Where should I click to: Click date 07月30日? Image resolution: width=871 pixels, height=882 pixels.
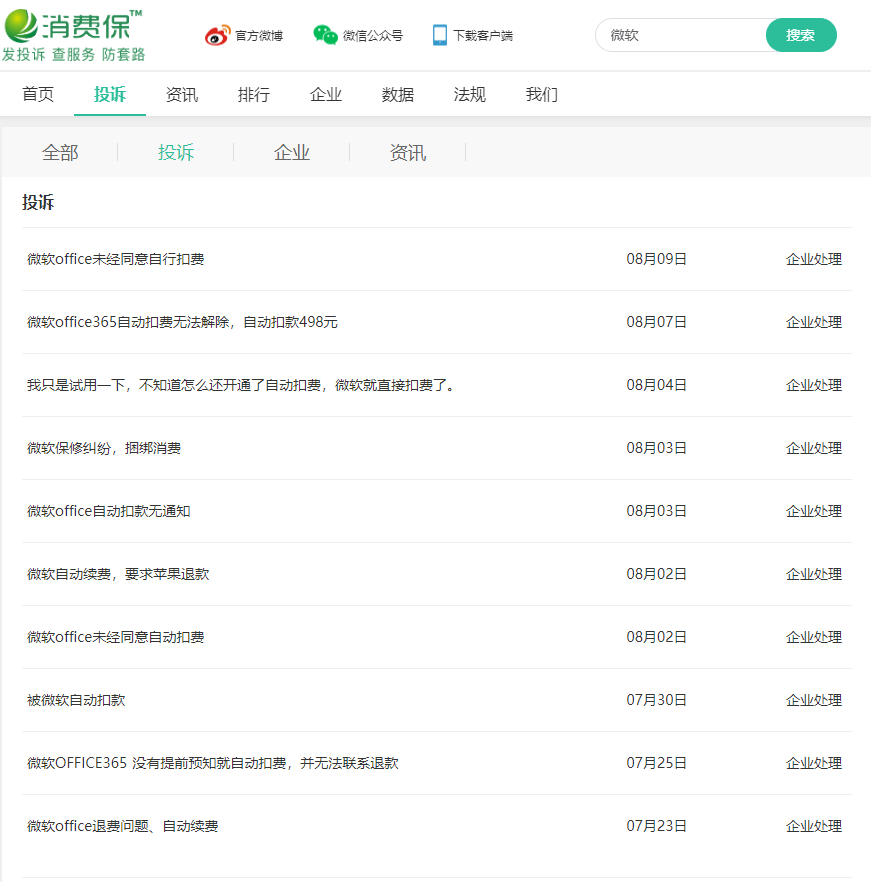(x=657, y=700)
